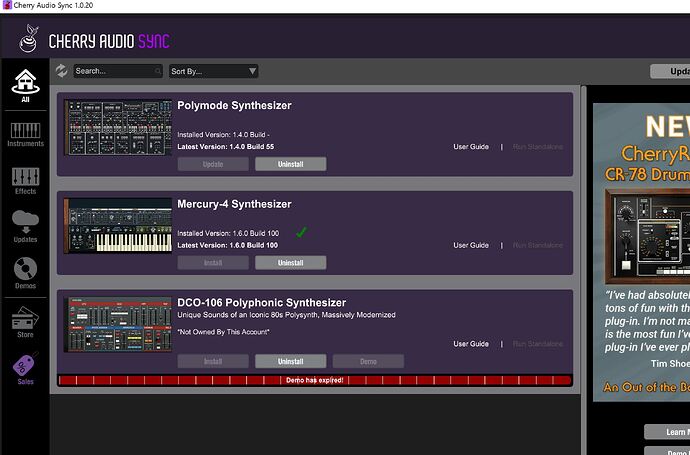Open the Mercury-4 Synthesizer User Guide
The image size is (690, 455).
pyautogui.click(x=471, y=245)
